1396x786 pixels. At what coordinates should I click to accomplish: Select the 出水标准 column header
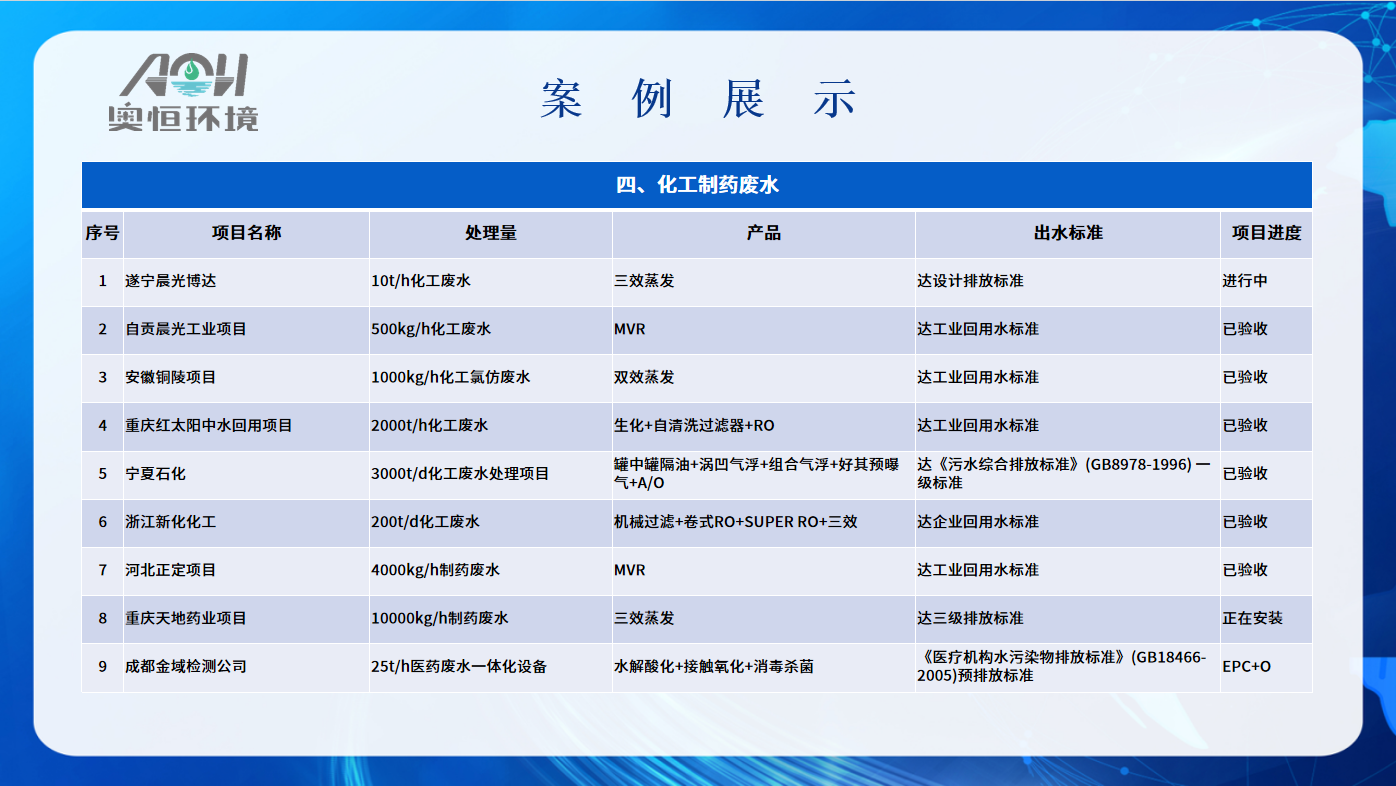point(1067,233)
